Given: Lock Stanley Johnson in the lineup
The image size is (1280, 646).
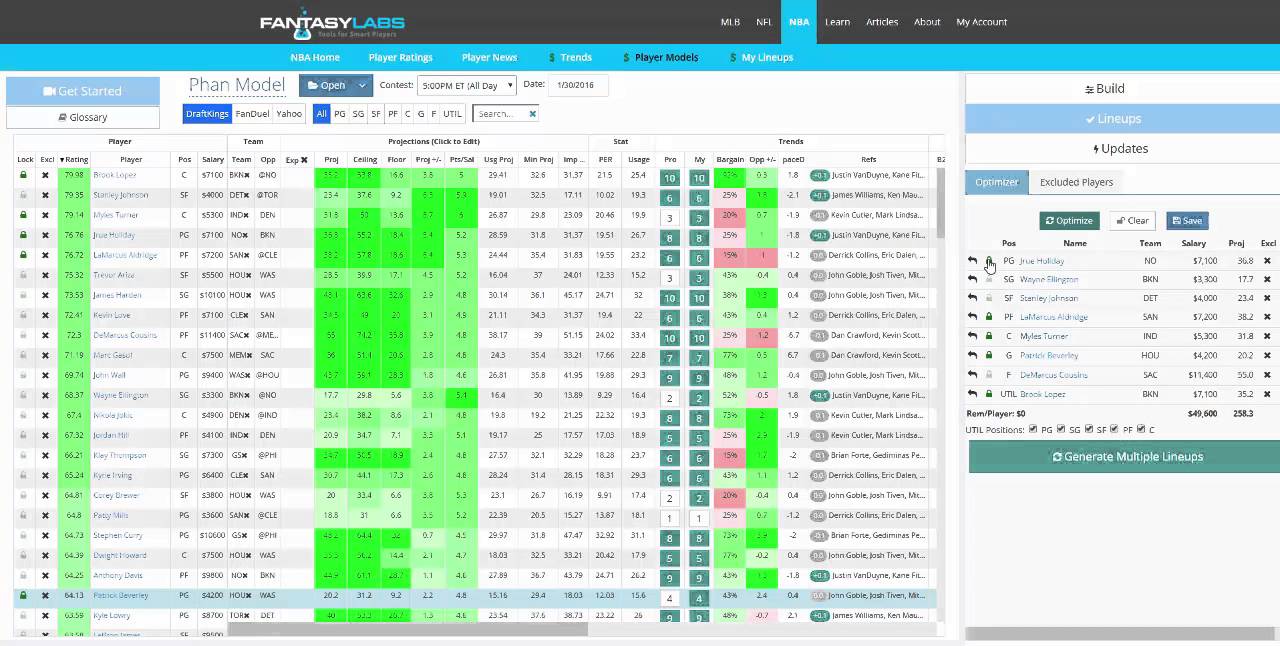Looking at the screenshot, I should pyautogui.click(x=989, y=298).
